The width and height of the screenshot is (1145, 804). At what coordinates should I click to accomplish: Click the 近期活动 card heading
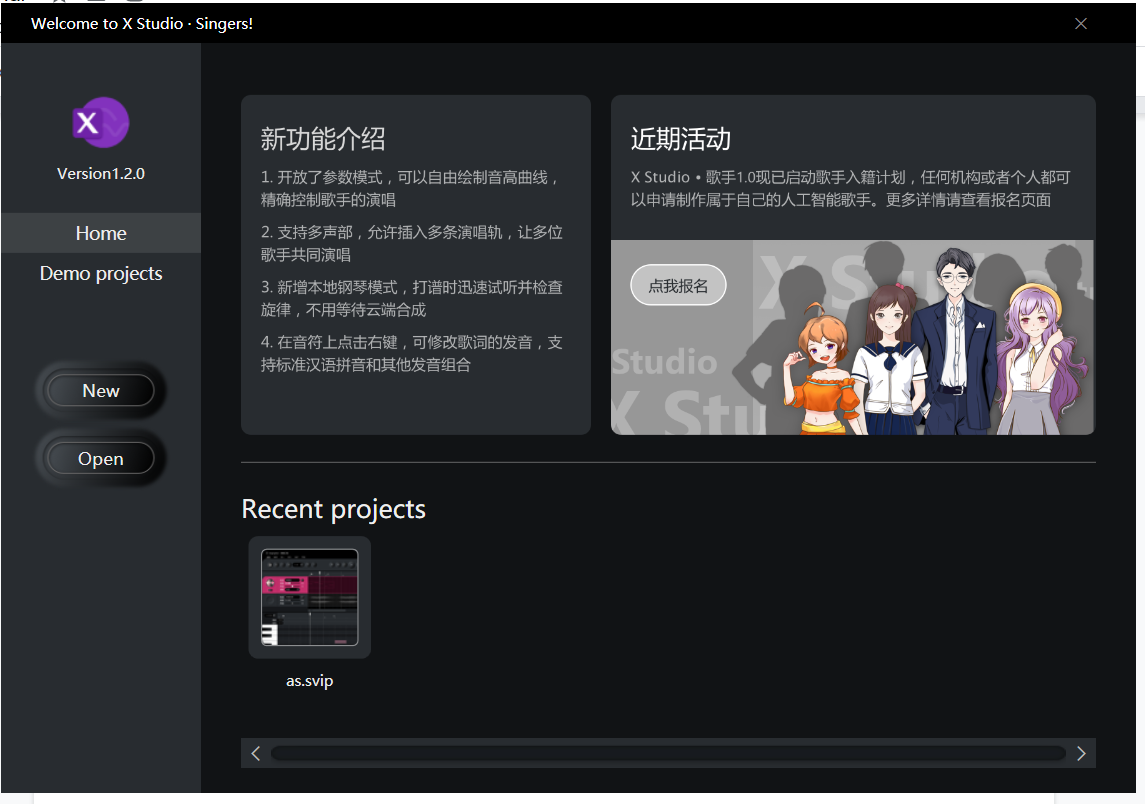[681, 139]
